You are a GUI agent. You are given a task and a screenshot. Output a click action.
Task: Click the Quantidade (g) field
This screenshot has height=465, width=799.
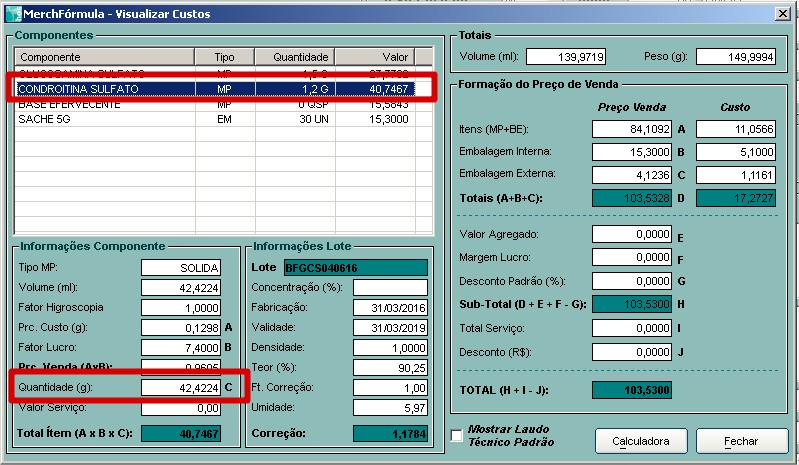180,387
